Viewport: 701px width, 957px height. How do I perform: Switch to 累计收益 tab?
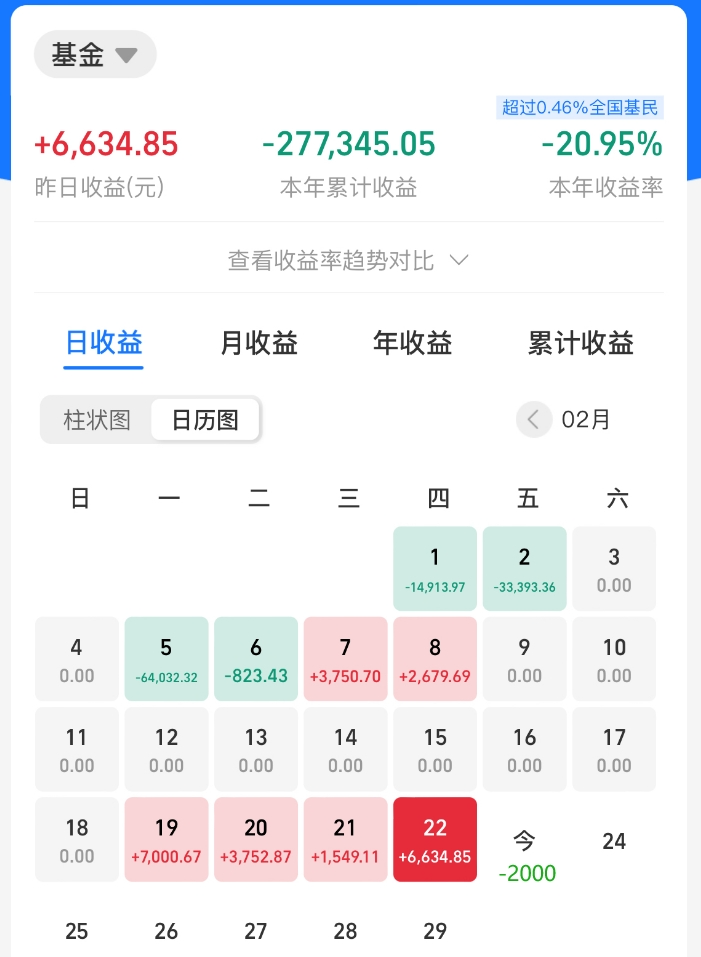(581, 343)
